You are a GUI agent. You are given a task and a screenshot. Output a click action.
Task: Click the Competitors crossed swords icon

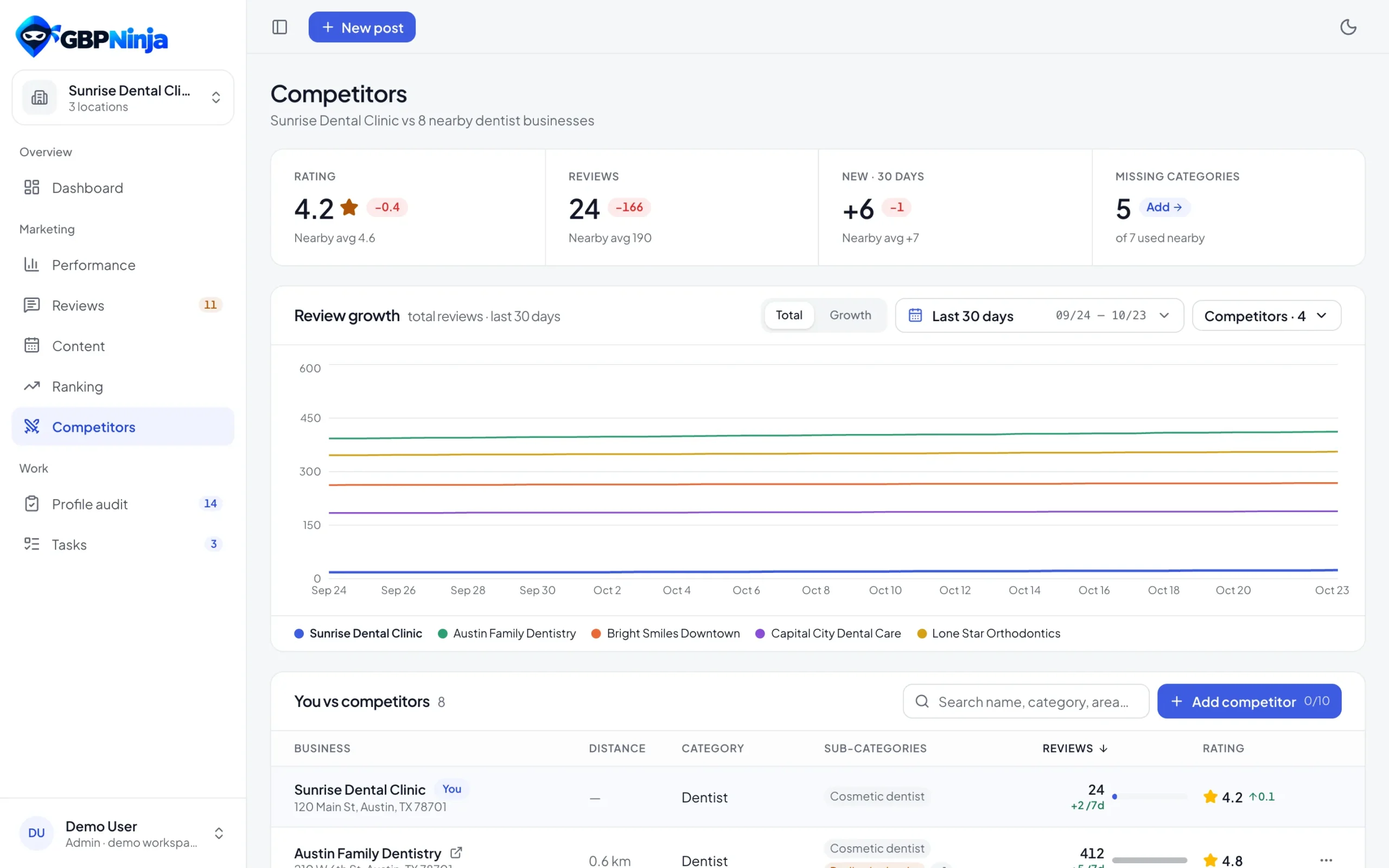31,426
